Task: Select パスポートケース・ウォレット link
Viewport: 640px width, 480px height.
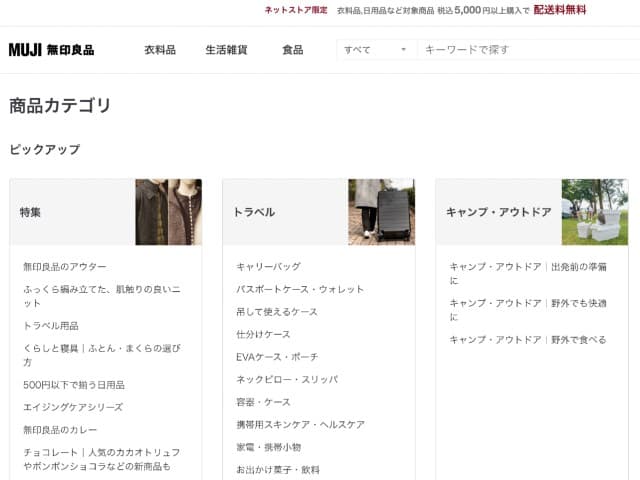Action: [300, 289]
